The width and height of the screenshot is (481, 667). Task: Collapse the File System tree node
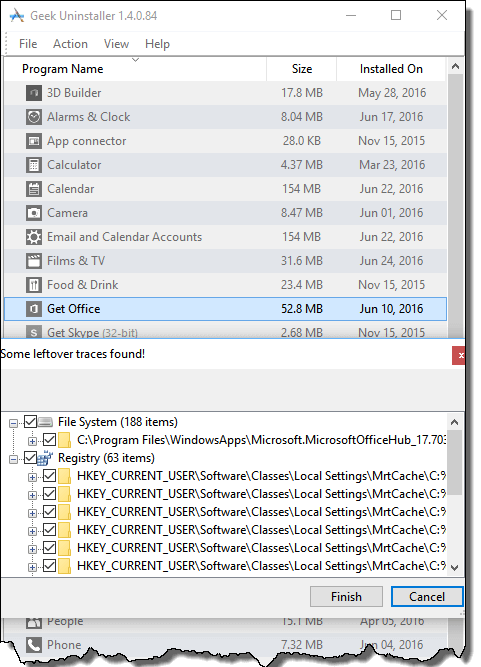tap(14, 423)
